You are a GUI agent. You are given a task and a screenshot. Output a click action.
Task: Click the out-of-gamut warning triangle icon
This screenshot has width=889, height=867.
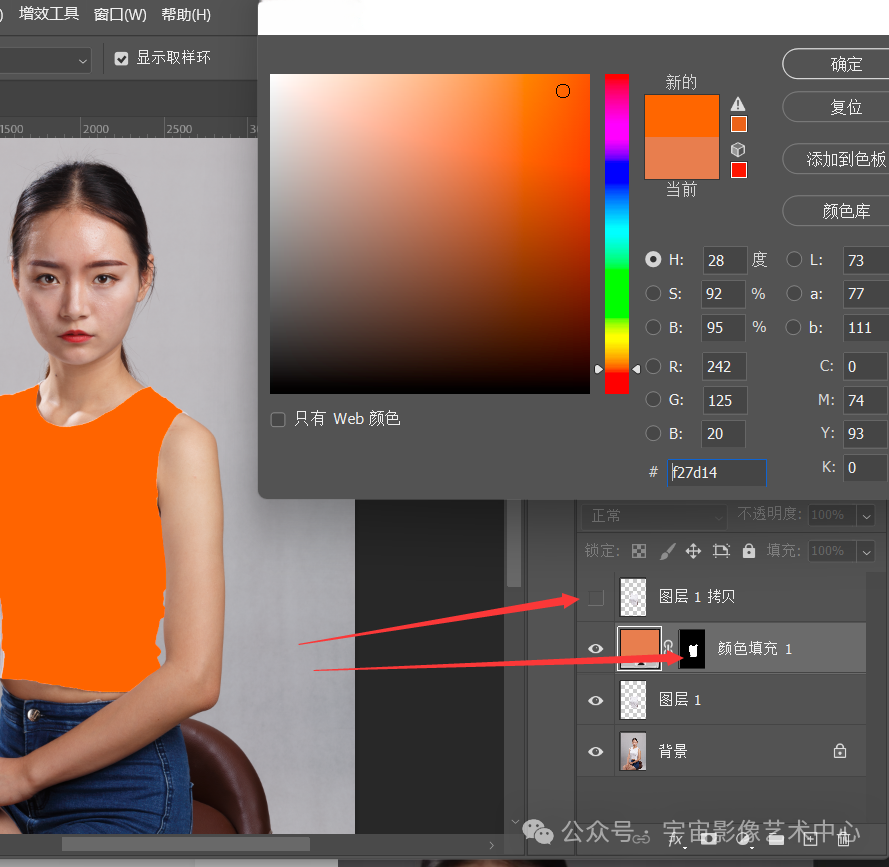click(738, 104)
